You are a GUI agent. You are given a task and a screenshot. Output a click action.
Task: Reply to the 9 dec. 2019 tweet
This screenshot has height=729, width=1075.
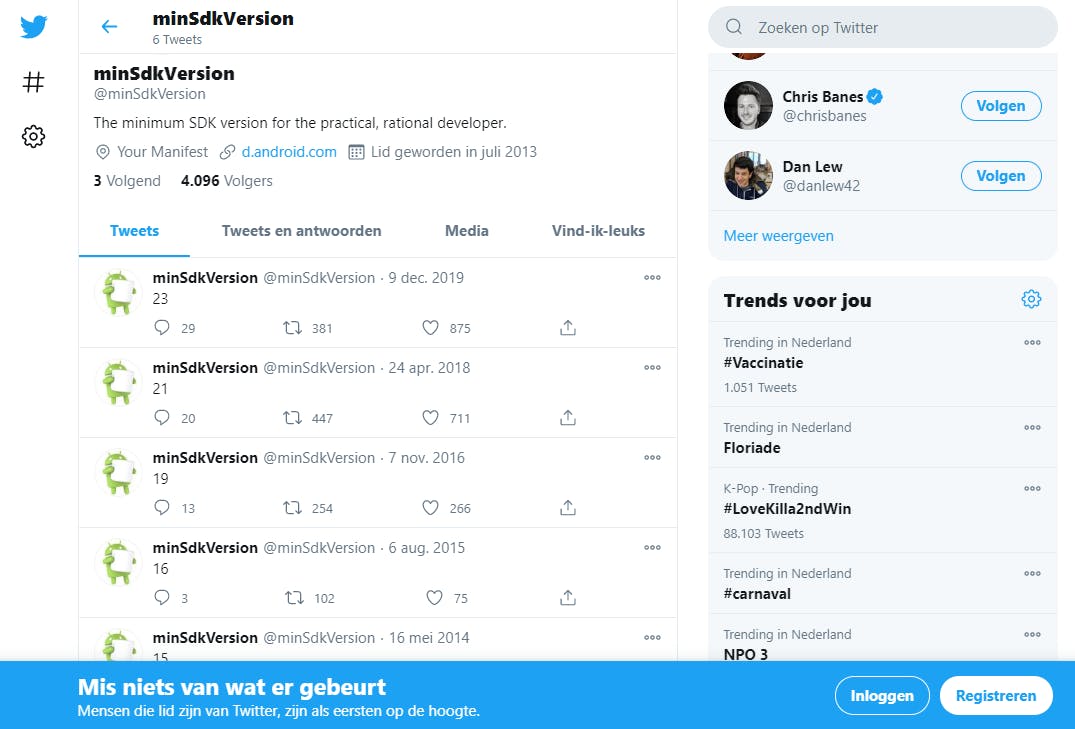[163, 328]
